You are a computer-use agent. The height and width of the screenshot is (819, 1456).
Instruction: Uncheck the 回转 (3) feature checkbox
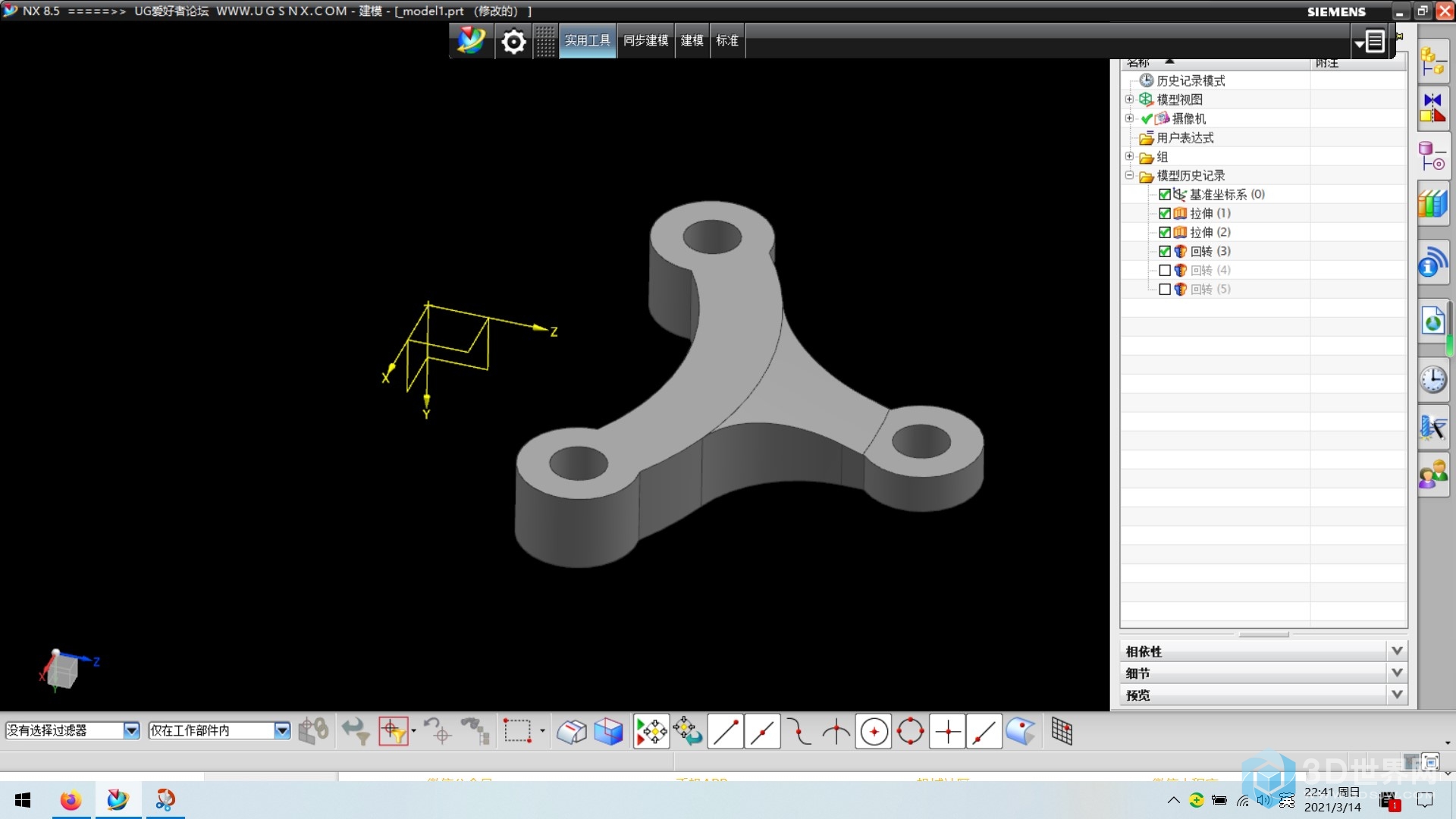click(1164, 251)
